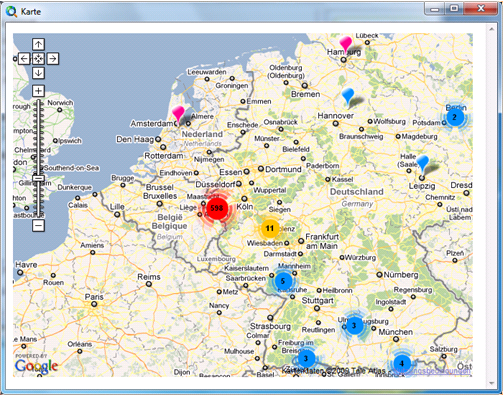Screen dimensions: 503x395
Task: Open the red 598 cluster marker
Action: (217, 208)
